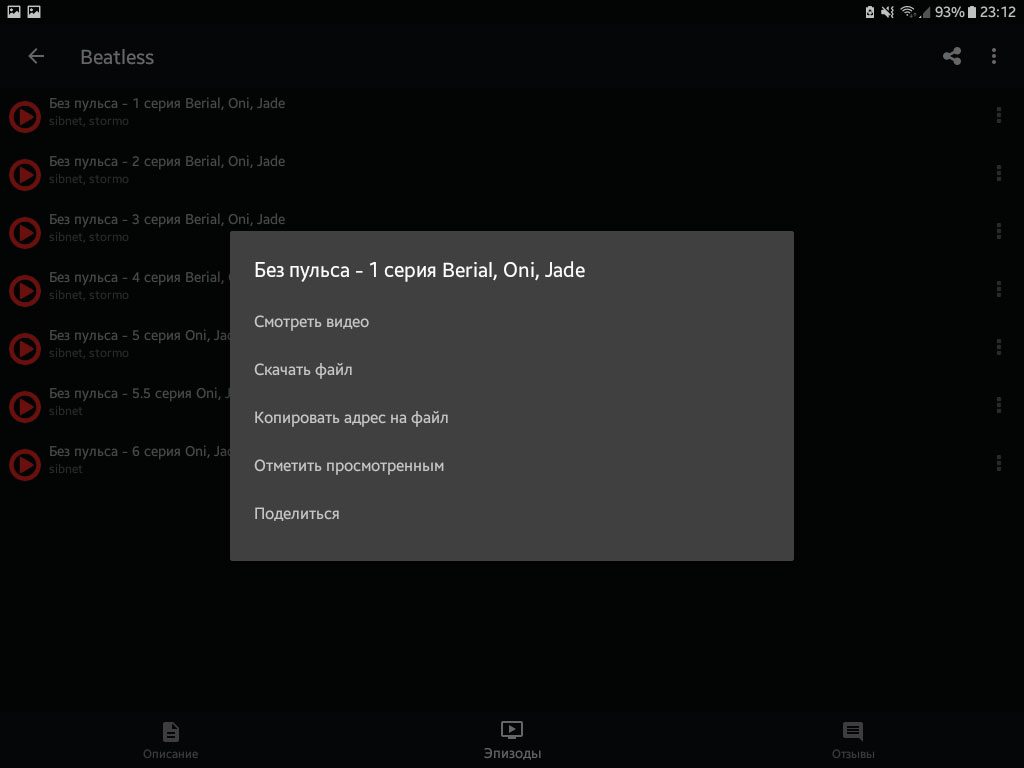The width and height of the screenshot is (1024, 768).
Task: Select Отметить просмотренным option
Action: coord(511,466)
